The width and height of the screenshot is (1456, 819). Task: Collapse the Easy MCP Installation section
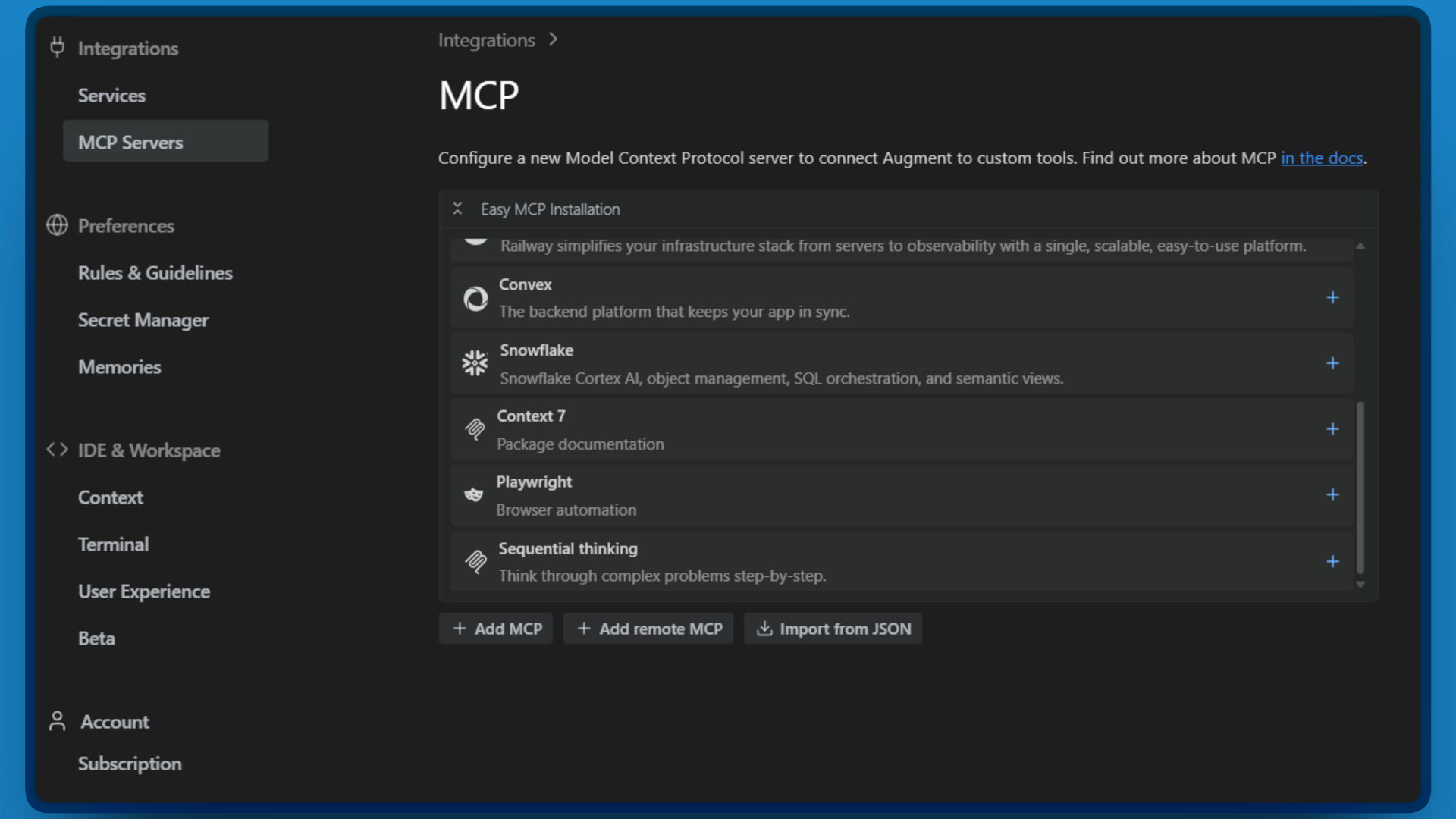coord(458,209)
